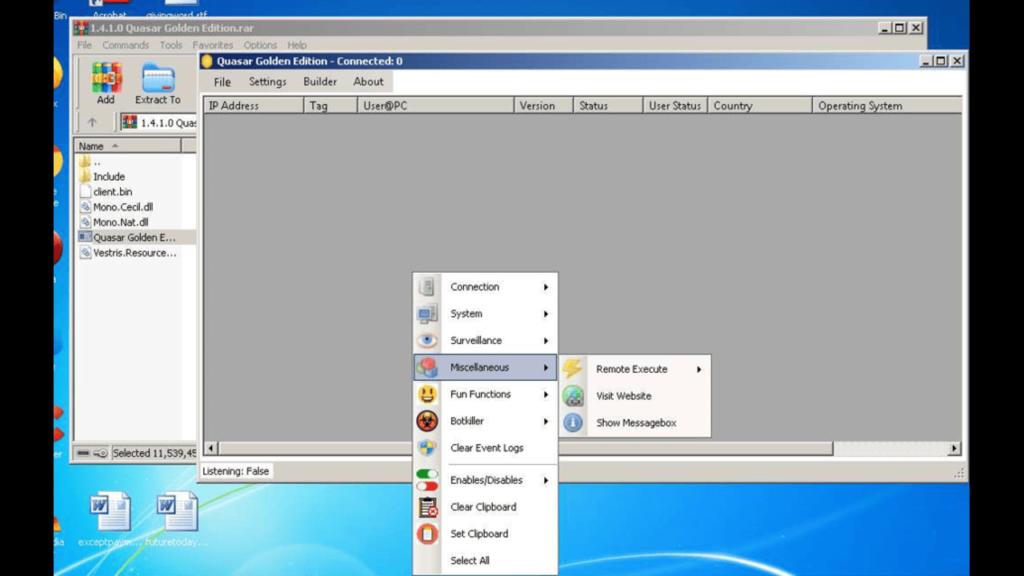
Task: Sort by the Country column header
Action: coord(760,106)
